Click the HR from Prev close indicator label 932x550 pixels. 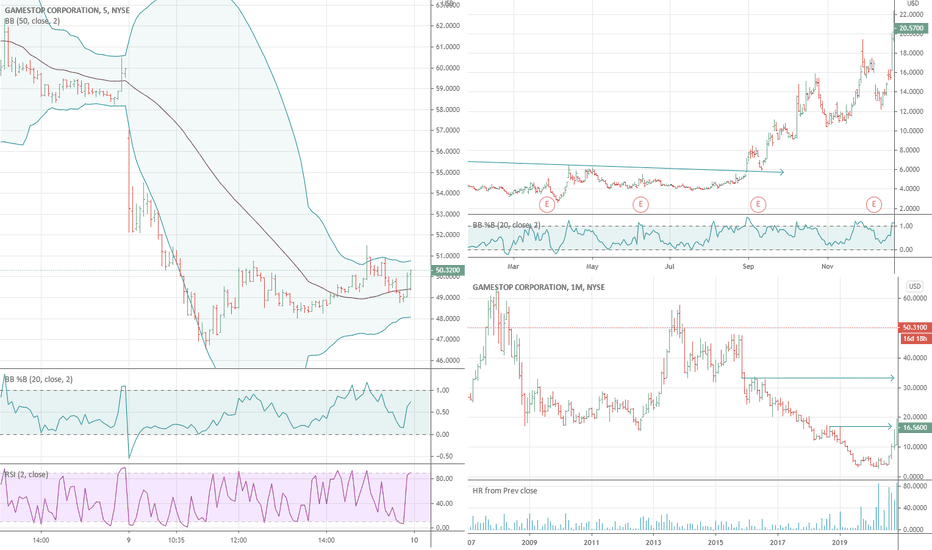[x=505, y=491]
